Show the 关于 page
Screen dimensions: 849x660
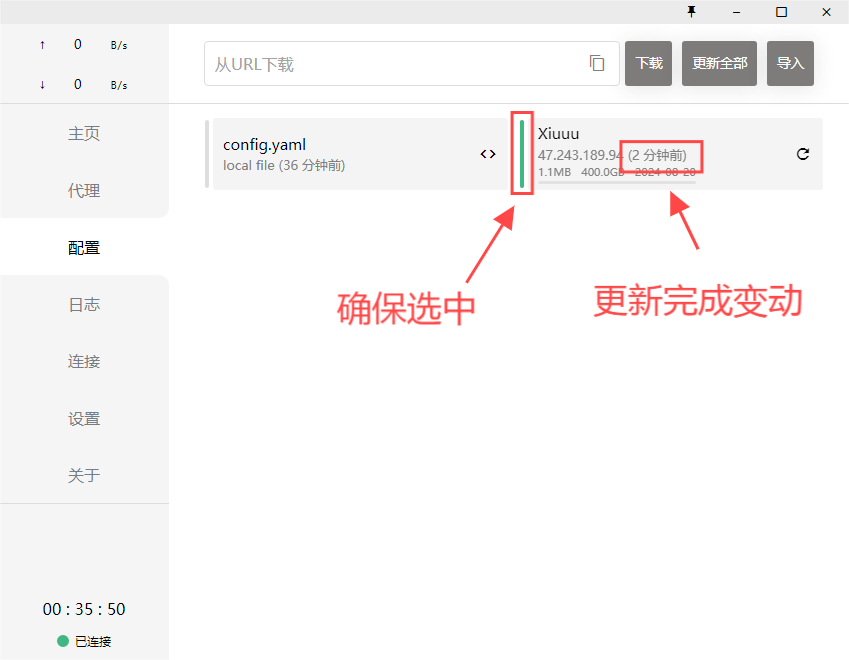(x=84, y=476)
